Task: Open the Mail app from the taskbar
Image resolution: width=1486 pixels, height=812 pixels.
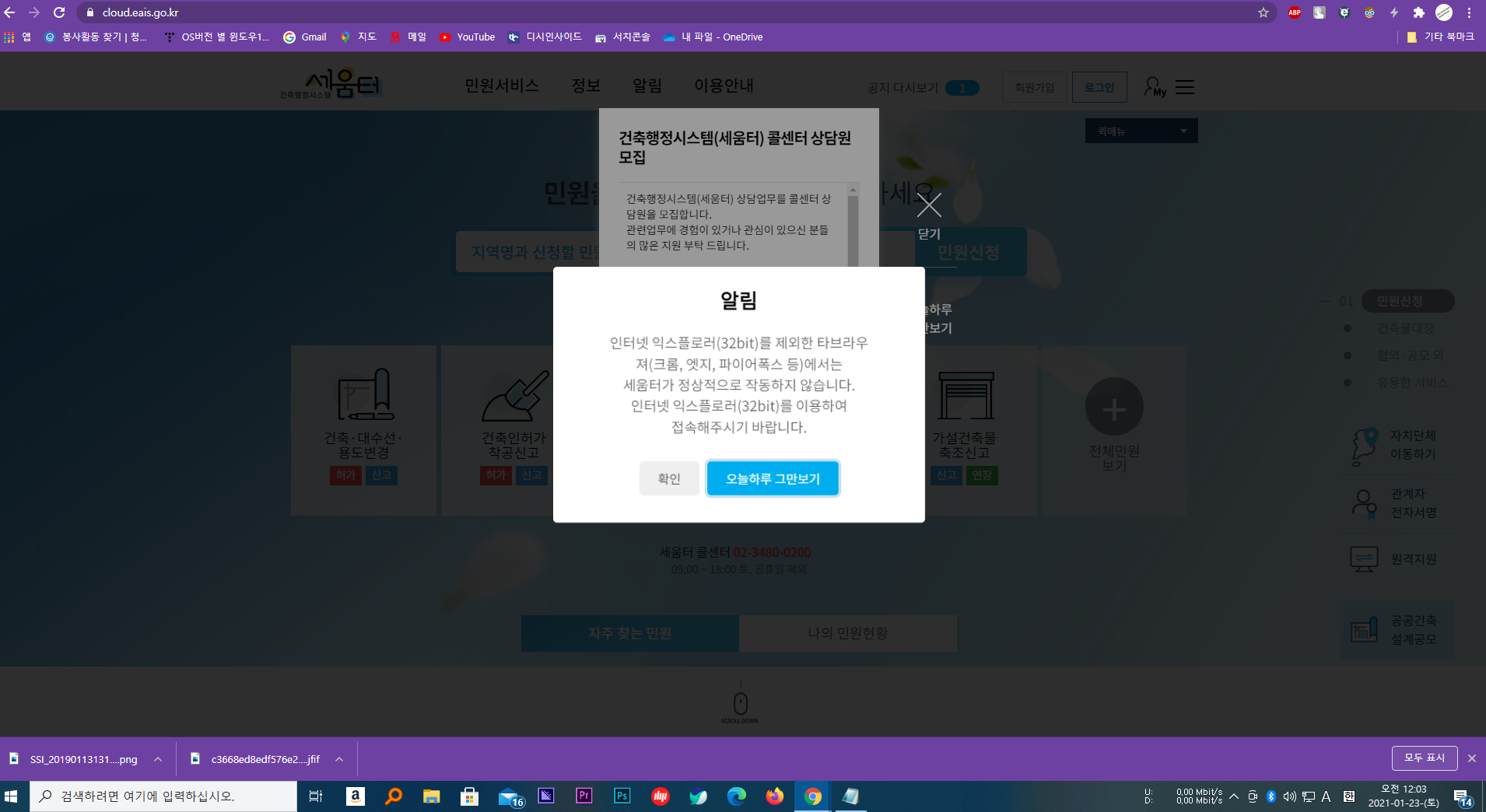Action: click(510, 796)
